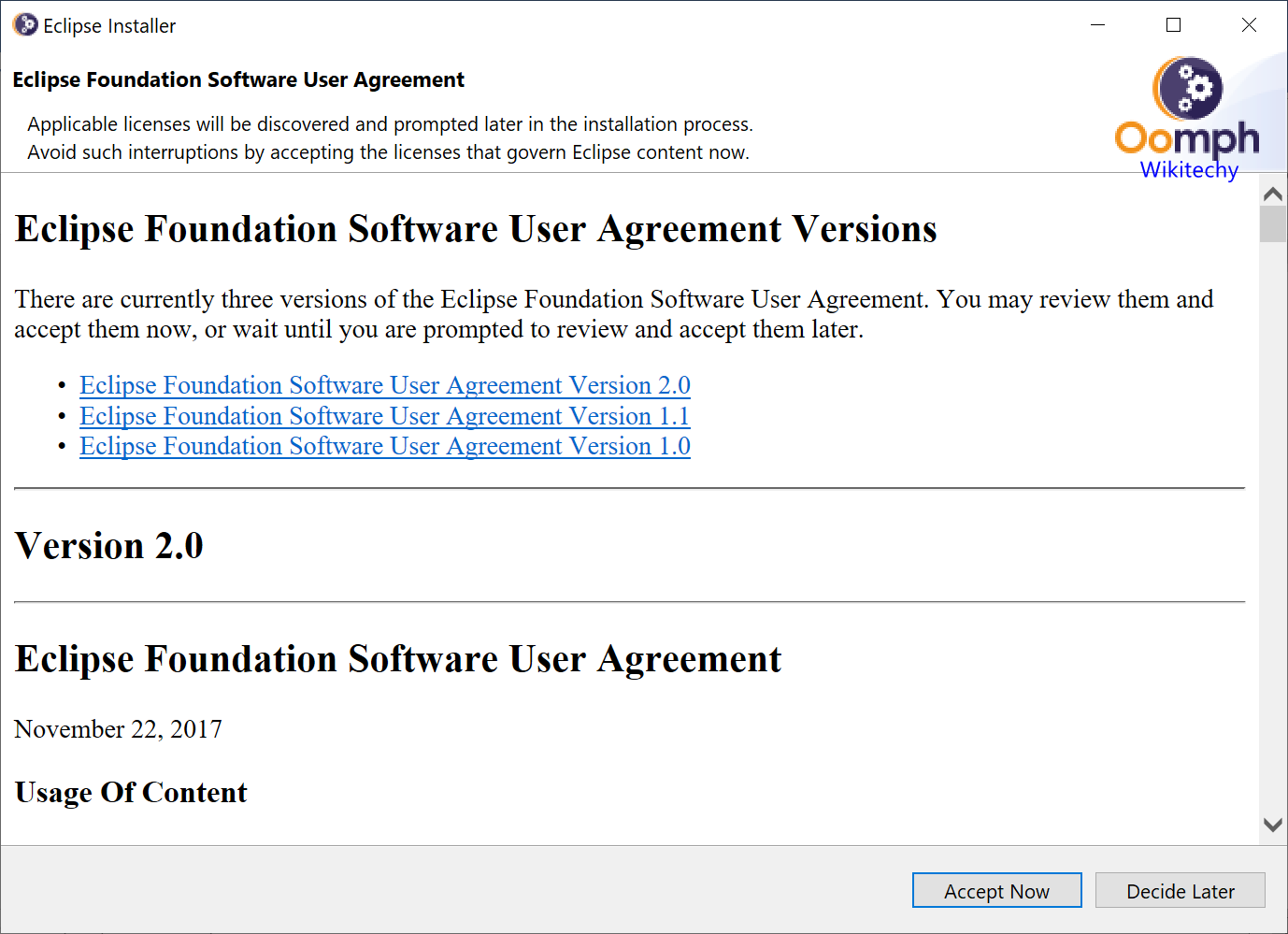Minimize the Eclipse Installer window
This screenshot has height=934, width=1288.
pyautogui.click(x=1098, y=25)
